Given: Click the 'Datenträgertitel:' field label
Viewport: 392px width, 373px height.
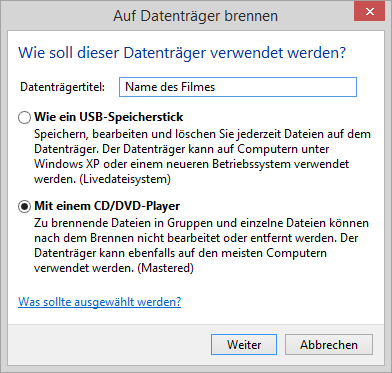Looking at the screenshot, I should pos(63,87).
